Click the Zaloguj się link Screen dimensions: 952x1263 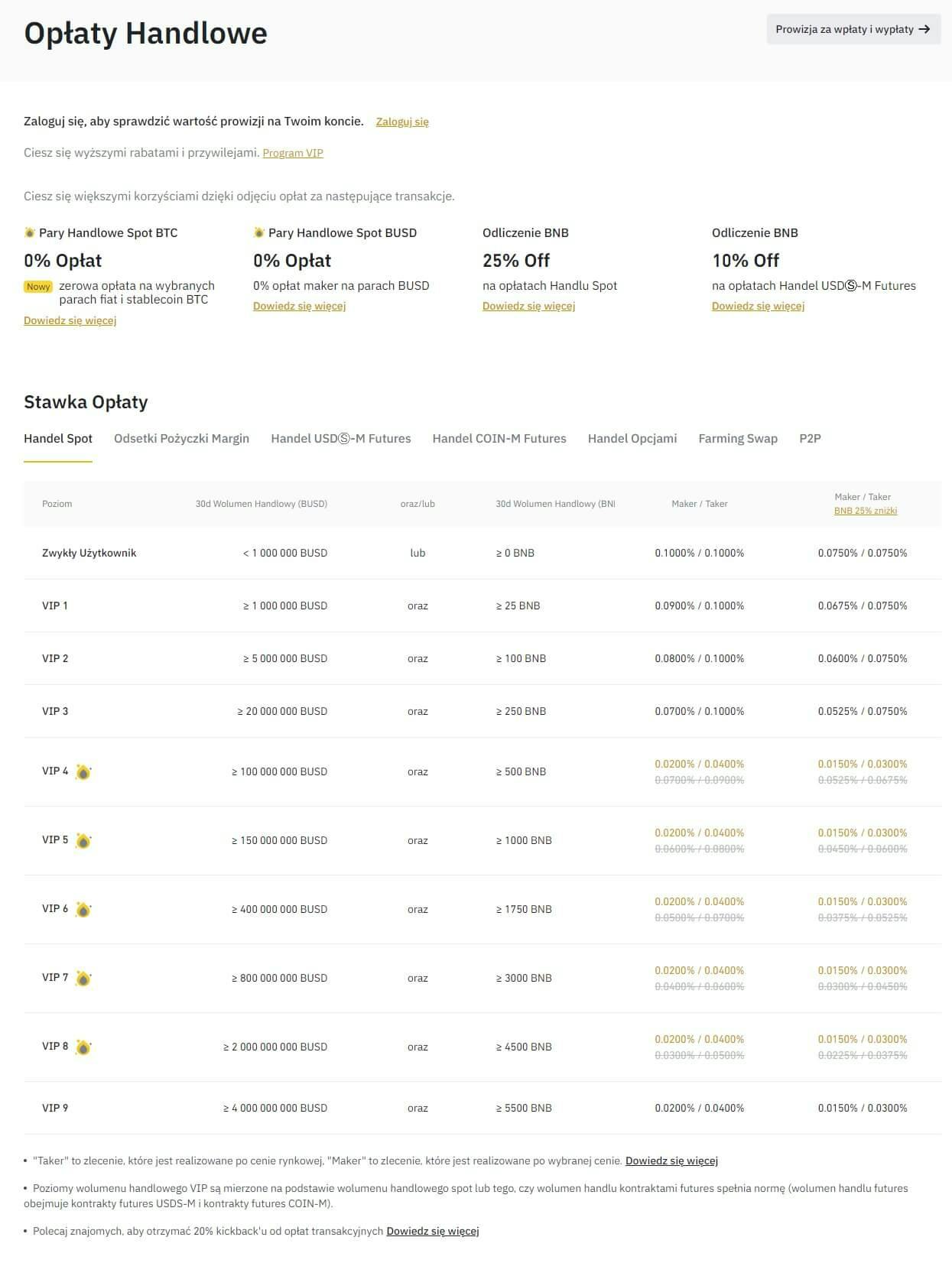click(x=402, y=122)
